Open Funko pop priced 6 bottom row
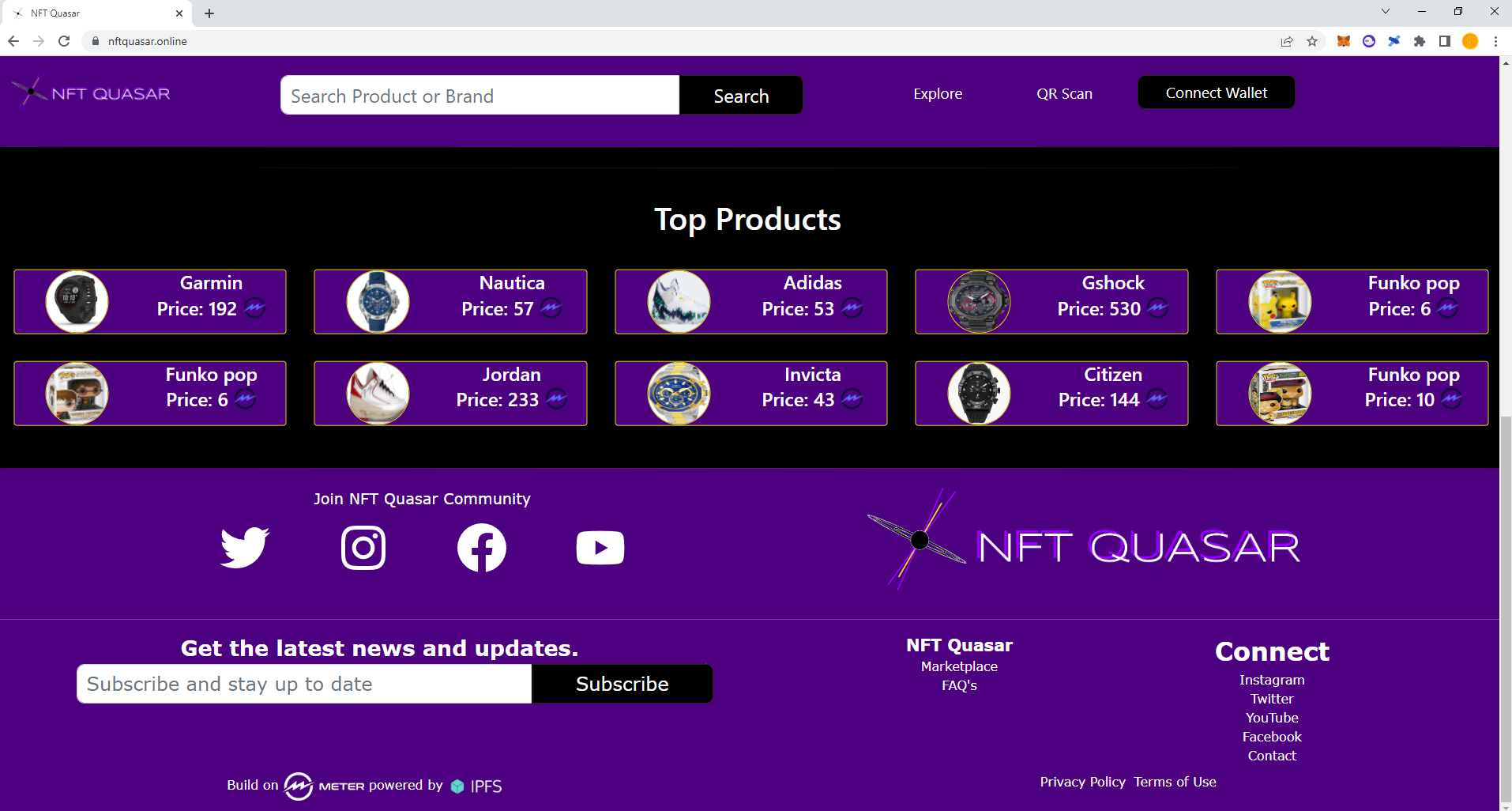 [x=77, y=394]
